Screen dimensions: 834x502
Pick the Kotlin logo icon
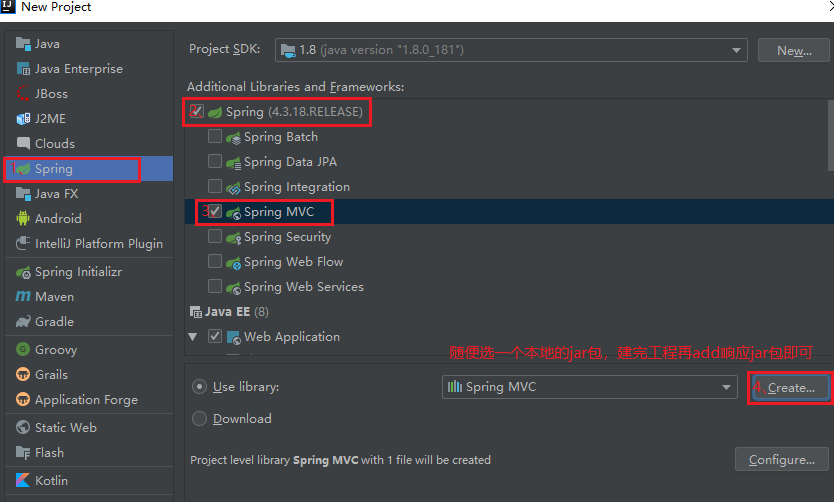click(23, 480)
